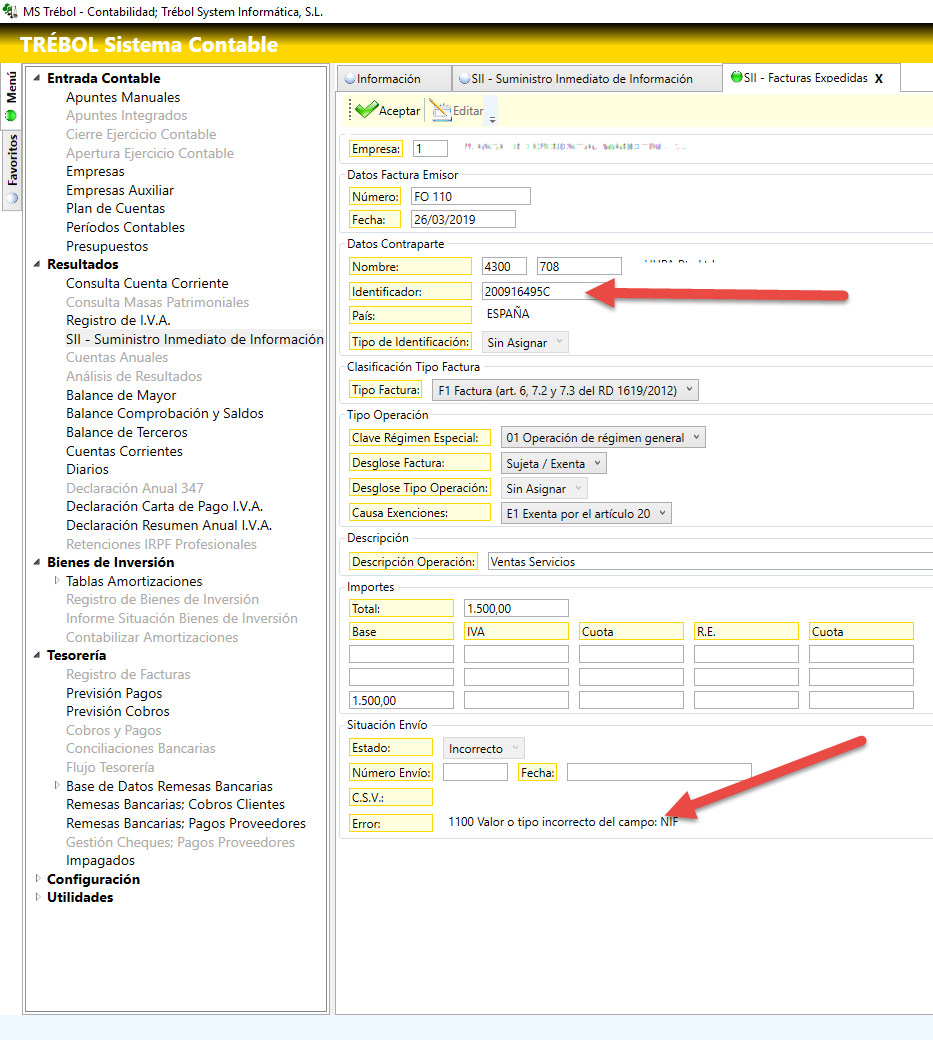The height and width of the screenshot is (1040, 933).
Task: Open the toolbar overflow arrow
Action: pyautogui.click(x=492, y=119)
